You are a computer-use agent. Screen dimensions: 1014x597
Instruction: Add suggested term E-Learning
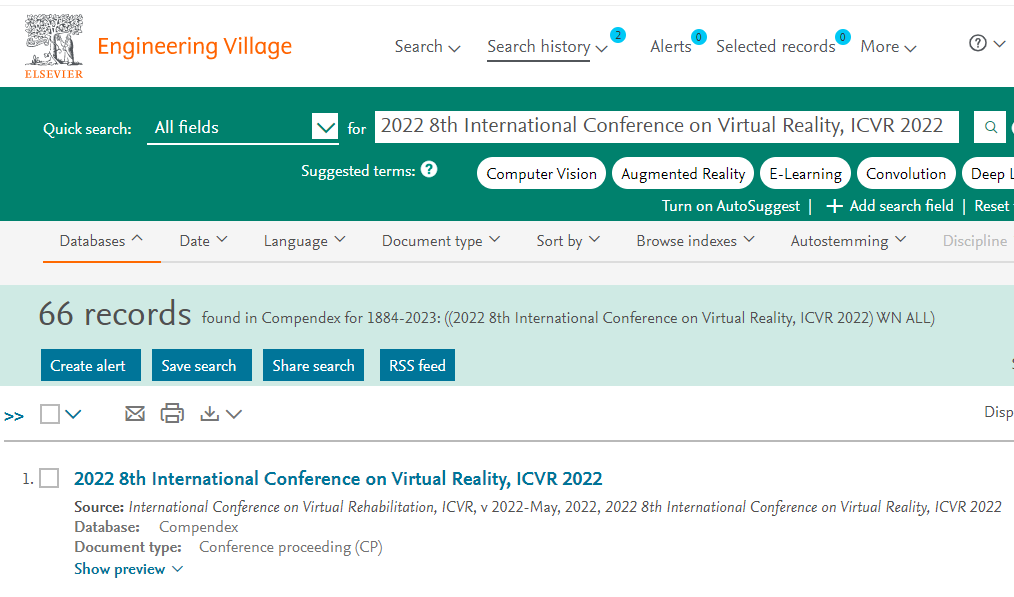click(x=805, y=173)
